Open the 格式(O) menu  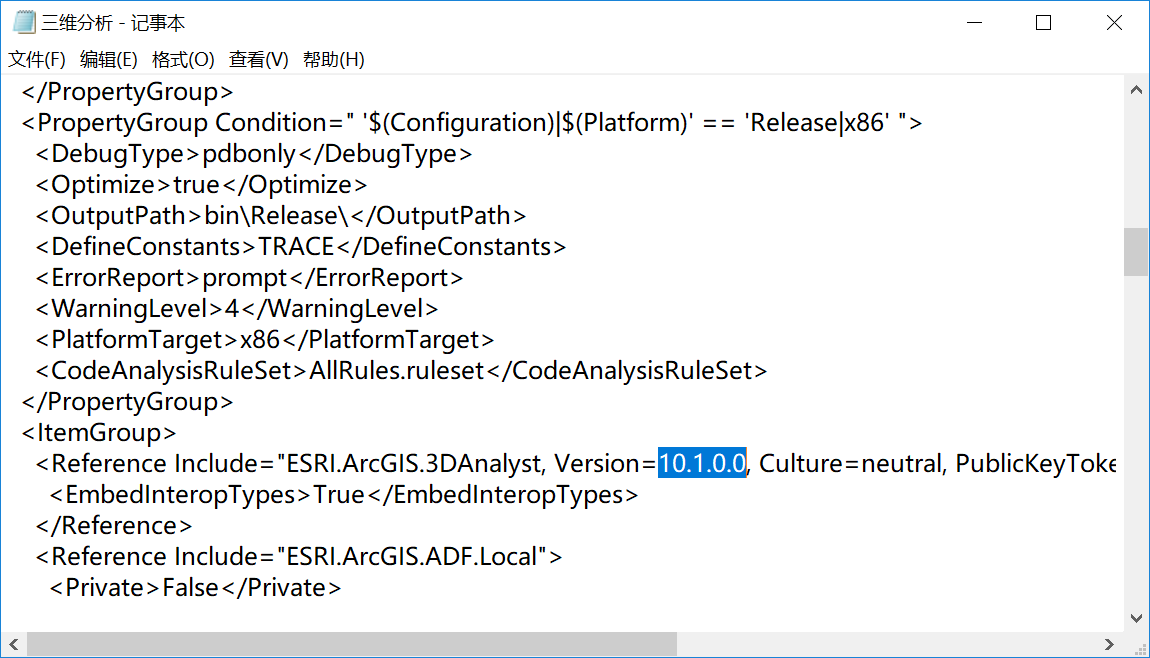183,60
